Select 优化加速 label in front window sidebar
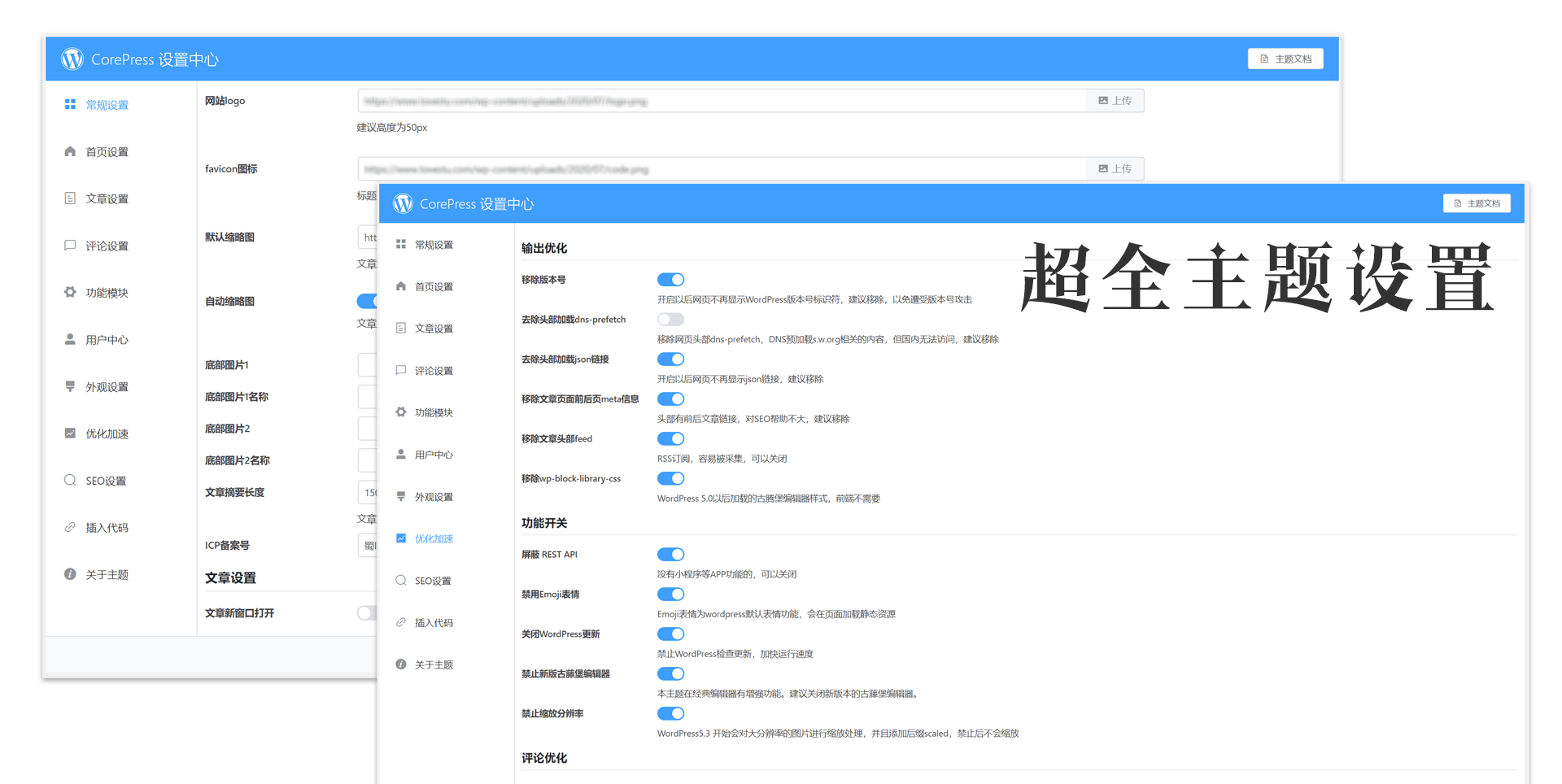1562x784 pixels. coord(434,538)
